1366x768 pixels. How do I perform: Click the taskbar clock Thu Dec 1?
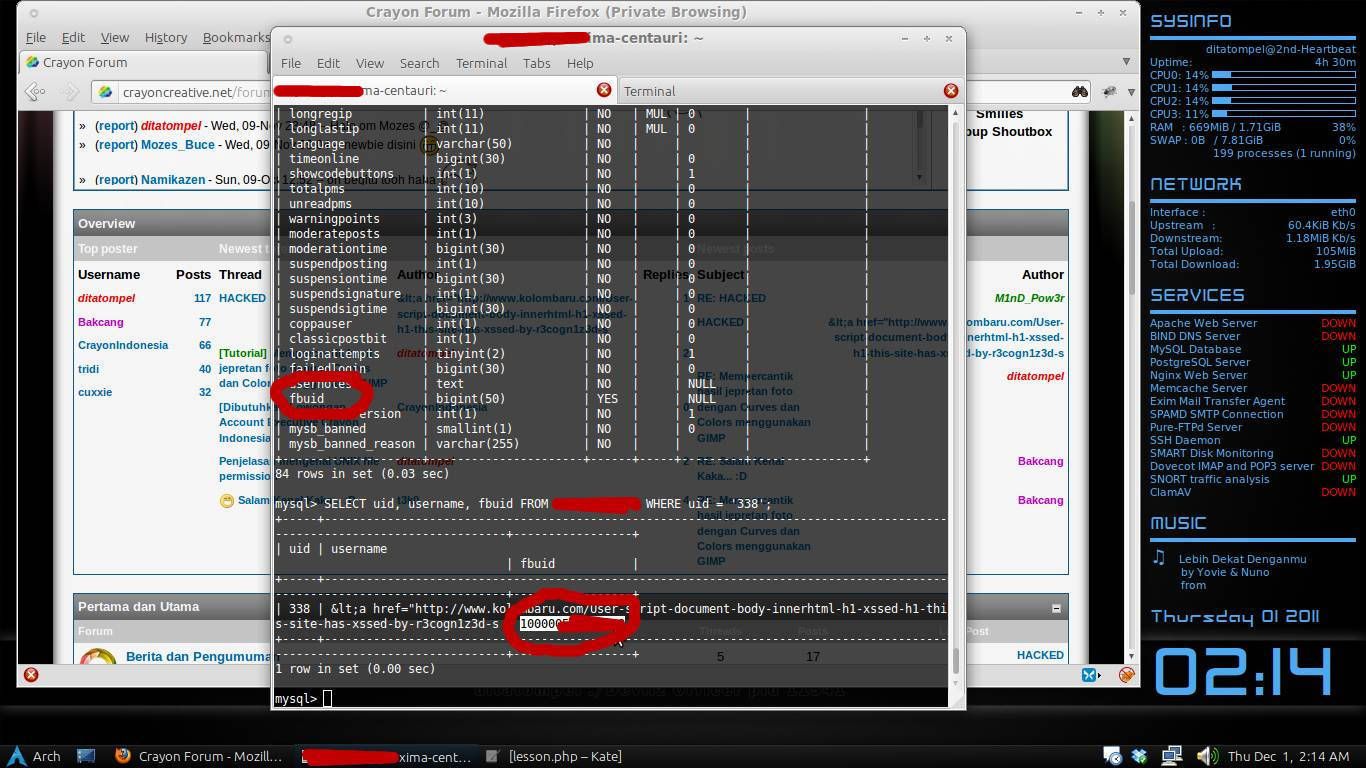[1287, 756]
